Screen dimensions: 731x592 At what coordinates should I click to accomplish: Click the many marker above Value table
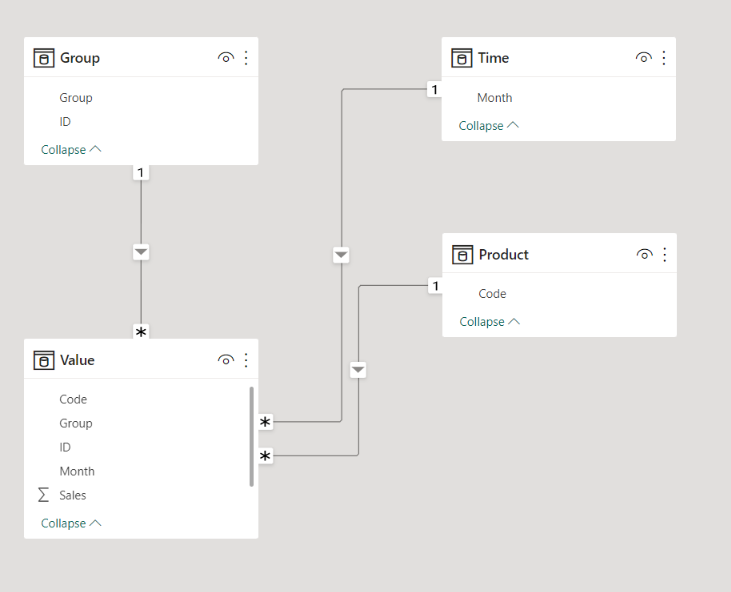[x=141, y=332]
